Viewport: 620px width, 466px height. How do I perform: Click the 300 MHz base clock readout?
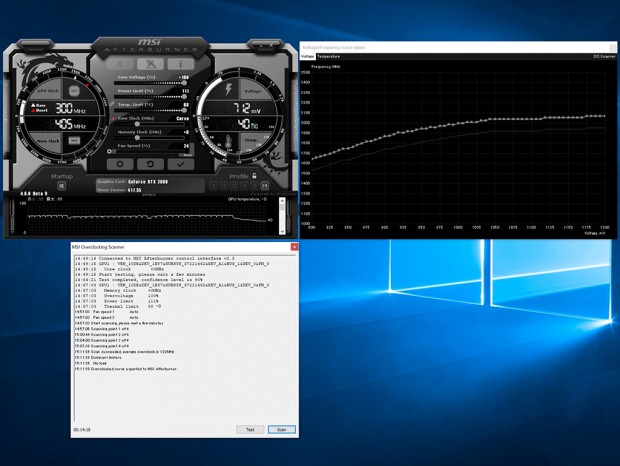(70, 108)
